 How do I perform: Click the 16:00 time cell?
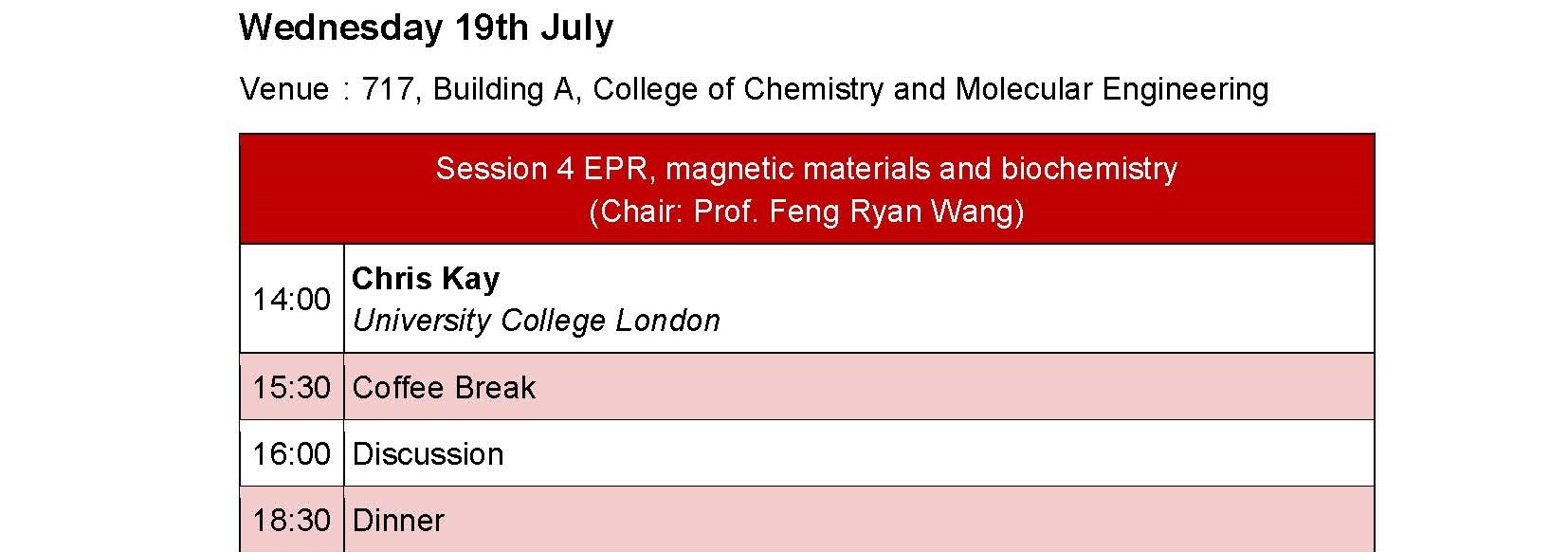tap(291, 453)
